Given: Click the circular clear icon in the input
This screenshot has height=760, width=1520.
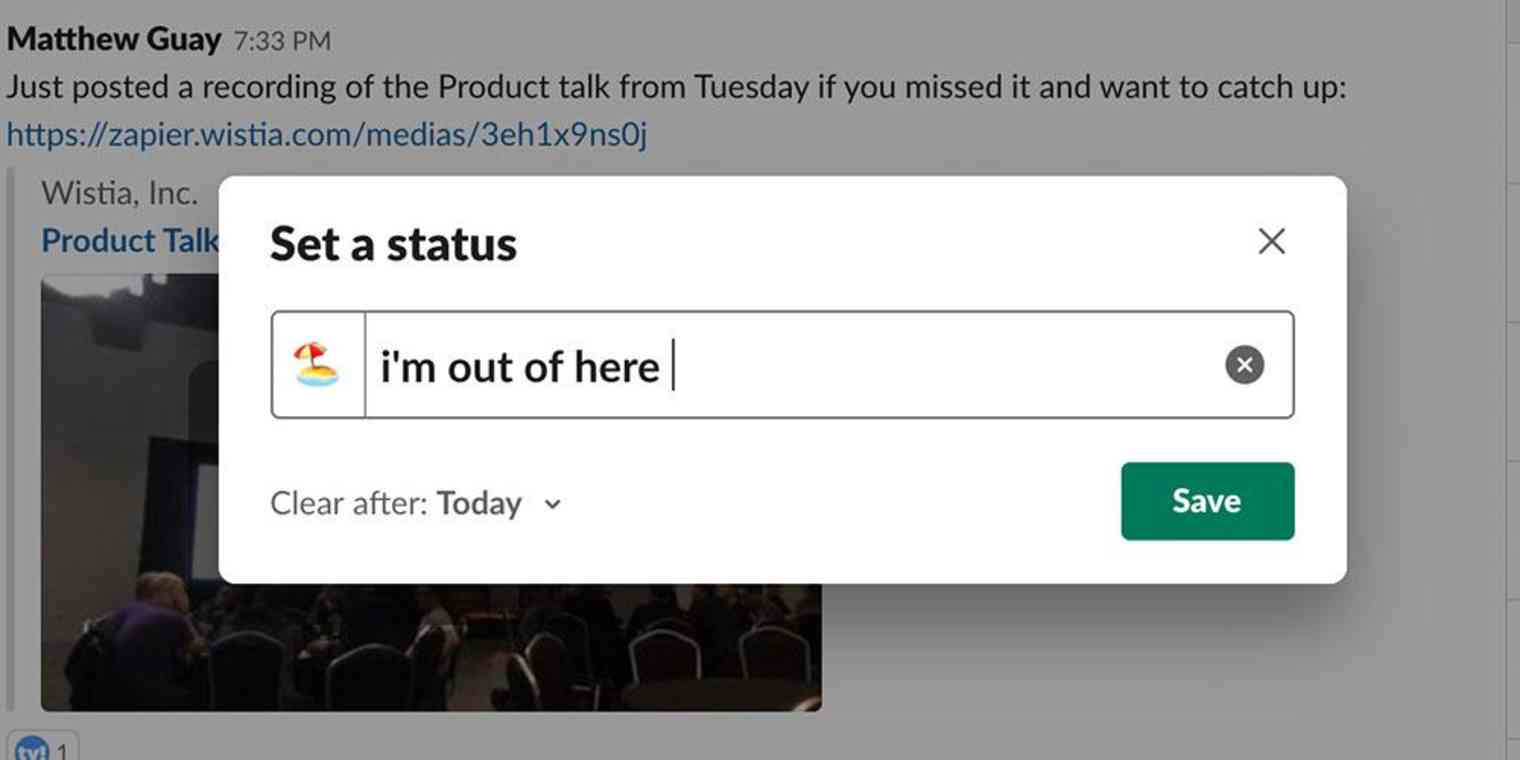Looking at the screenshot, I should (1244, 364).
